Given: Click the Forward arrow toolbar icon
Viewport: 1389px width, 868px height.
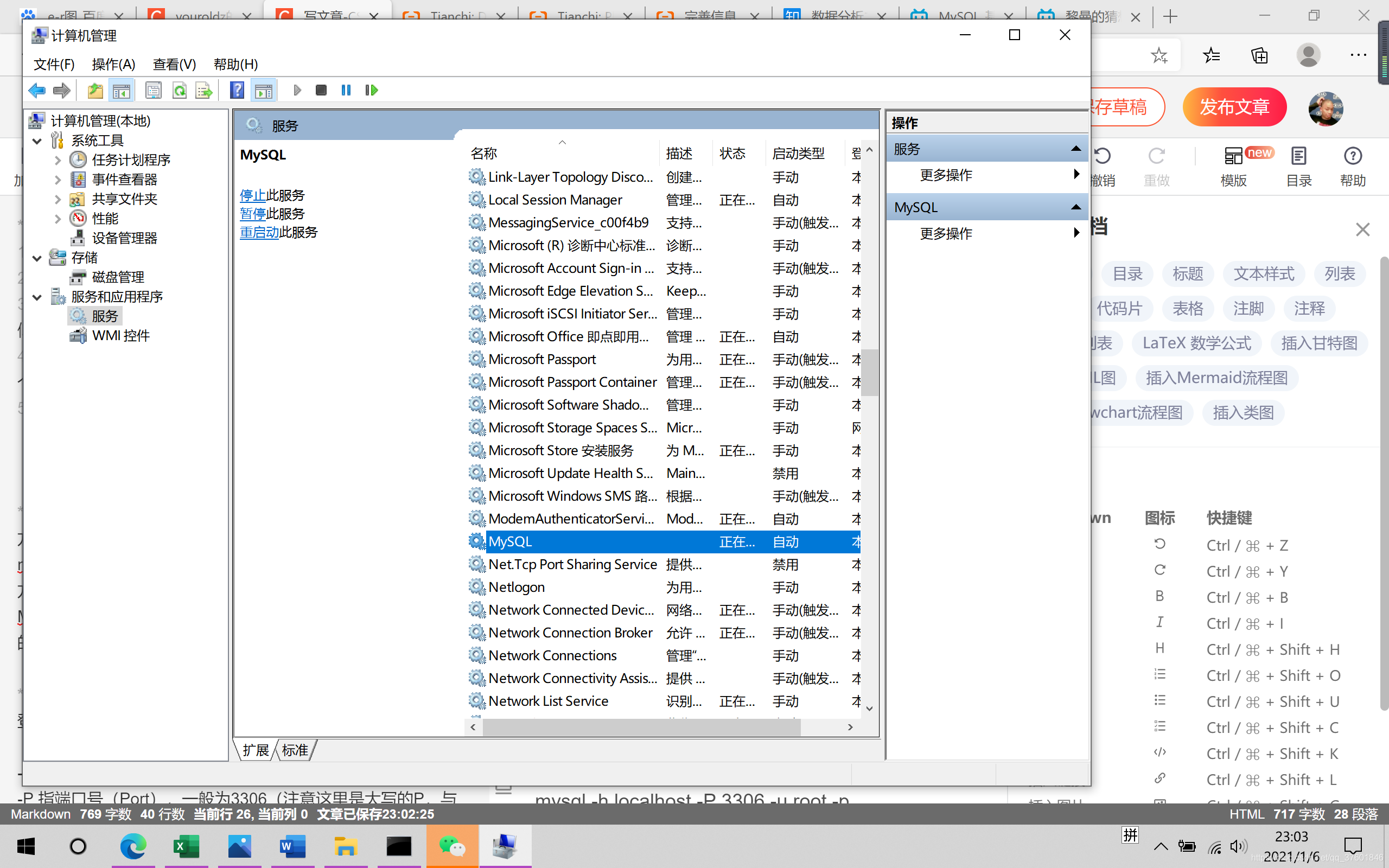Looking at the screenshot, I should [x=61, y=90].
